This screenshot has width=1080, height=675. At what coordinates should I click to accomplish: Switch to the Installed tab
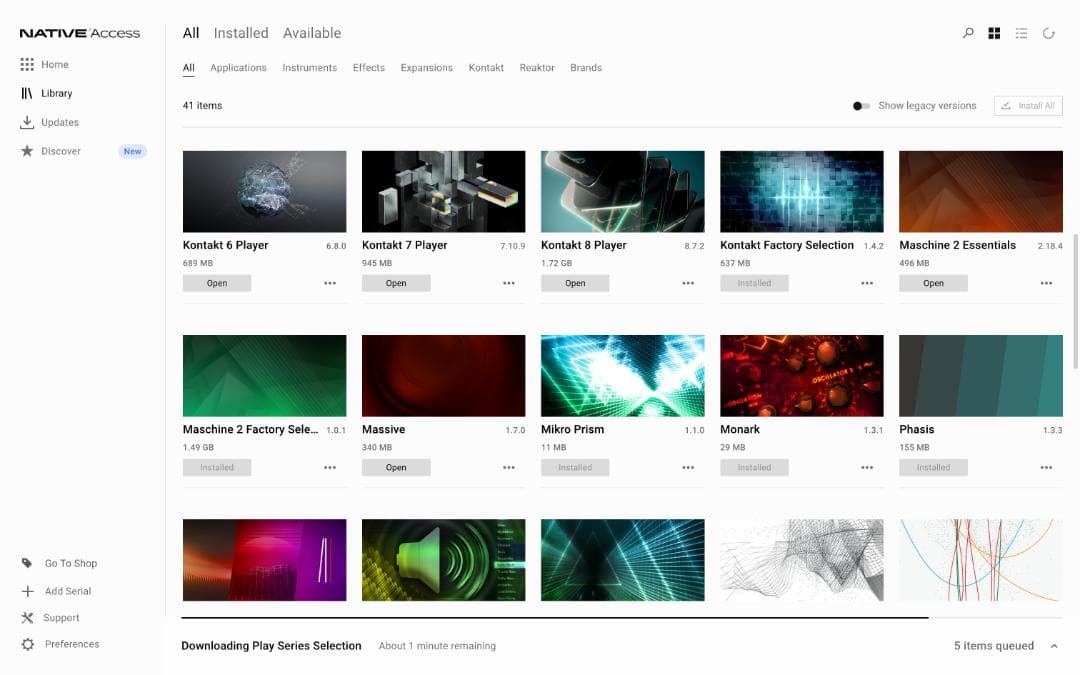coord(241,32)
